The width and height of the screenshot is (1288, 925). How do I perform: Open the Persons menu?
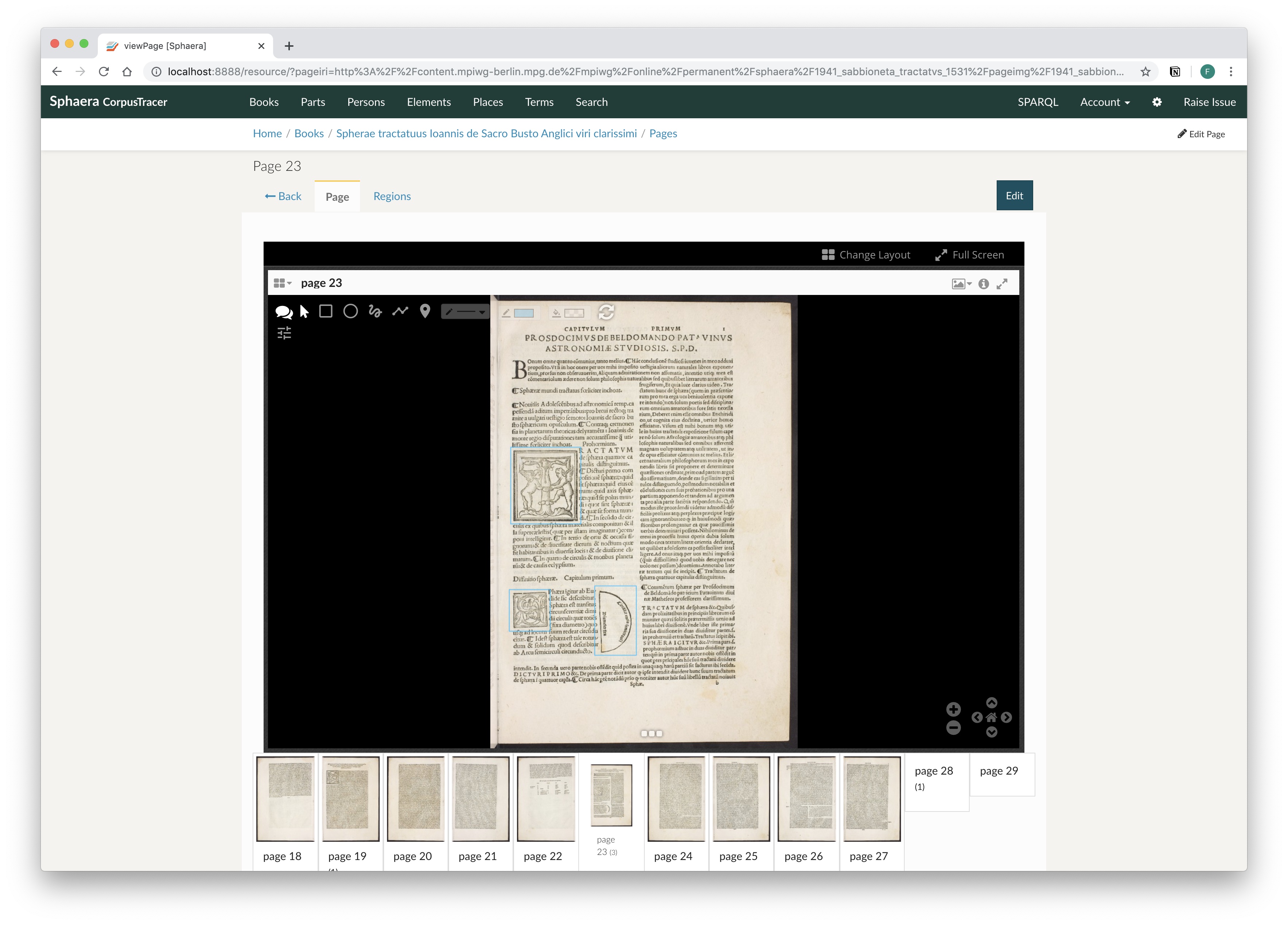coord(366,101)
